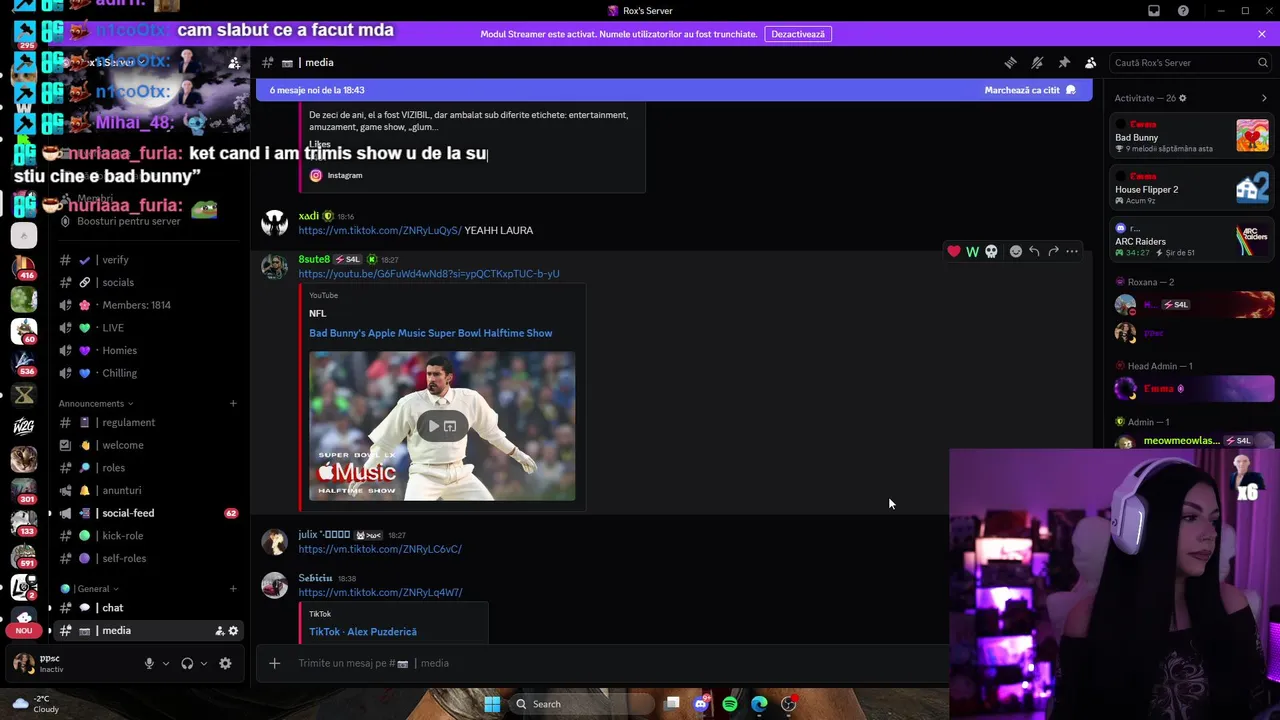This screenshot has width=1280, height=720.
Task: Open user settings gear
Action: tap(225, 663)
